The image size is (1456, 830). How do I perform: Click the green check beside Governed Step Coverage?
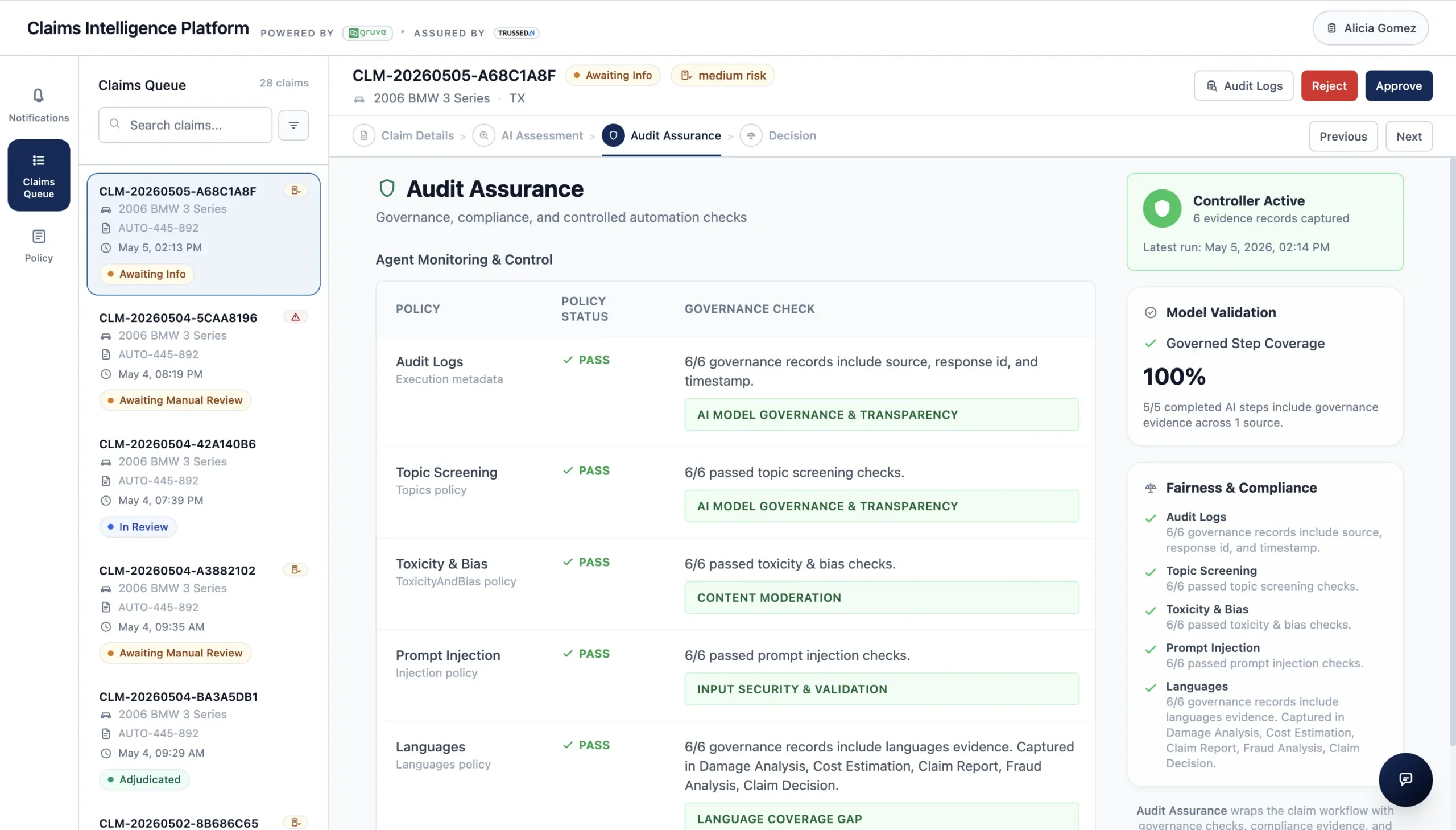point(1151,343)
